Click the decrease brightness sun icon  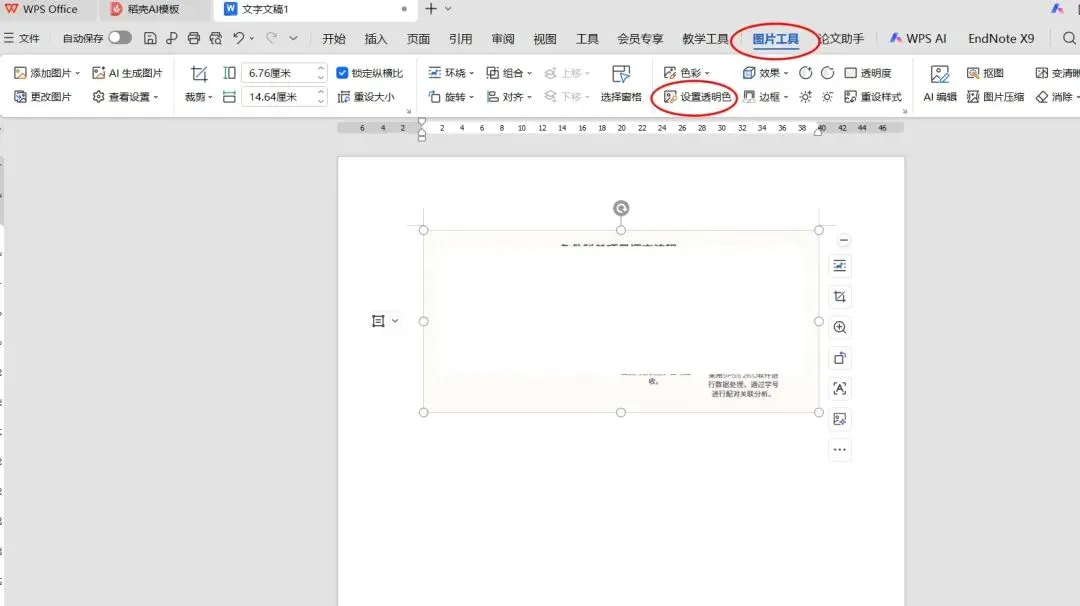pos(827,97)
